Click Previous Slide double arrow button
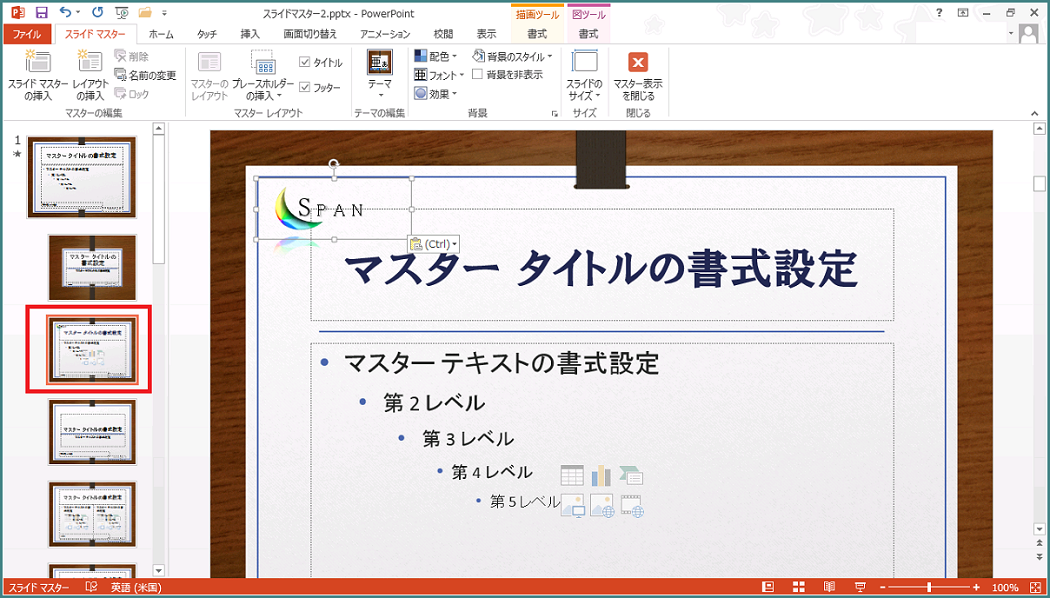 [x=1039, y=541]
